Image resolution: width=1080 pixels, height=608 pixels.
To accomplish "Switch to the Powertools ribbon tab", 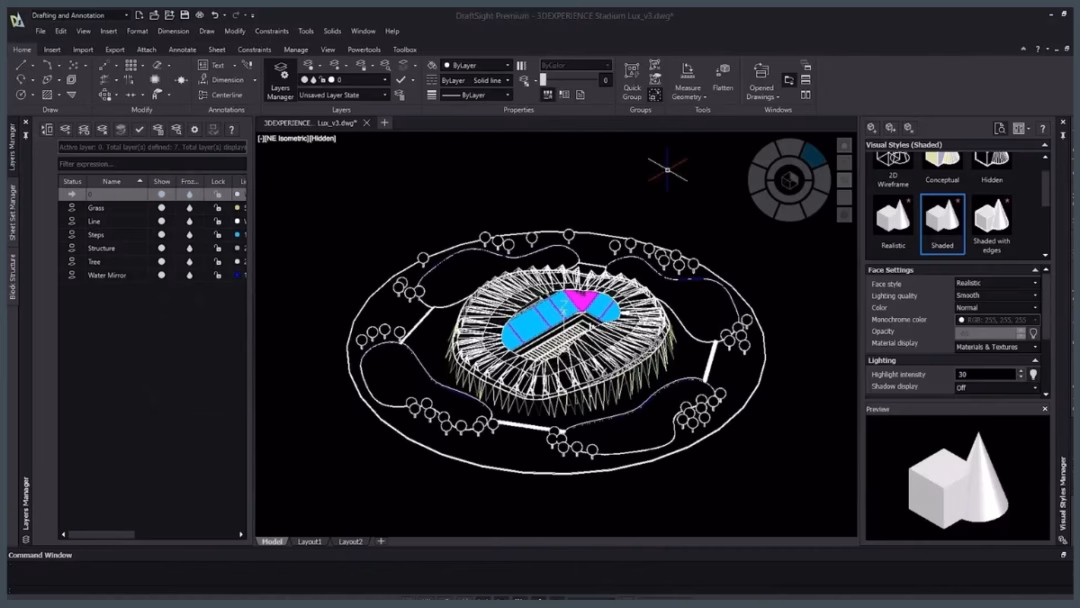I will coord(364,50).
